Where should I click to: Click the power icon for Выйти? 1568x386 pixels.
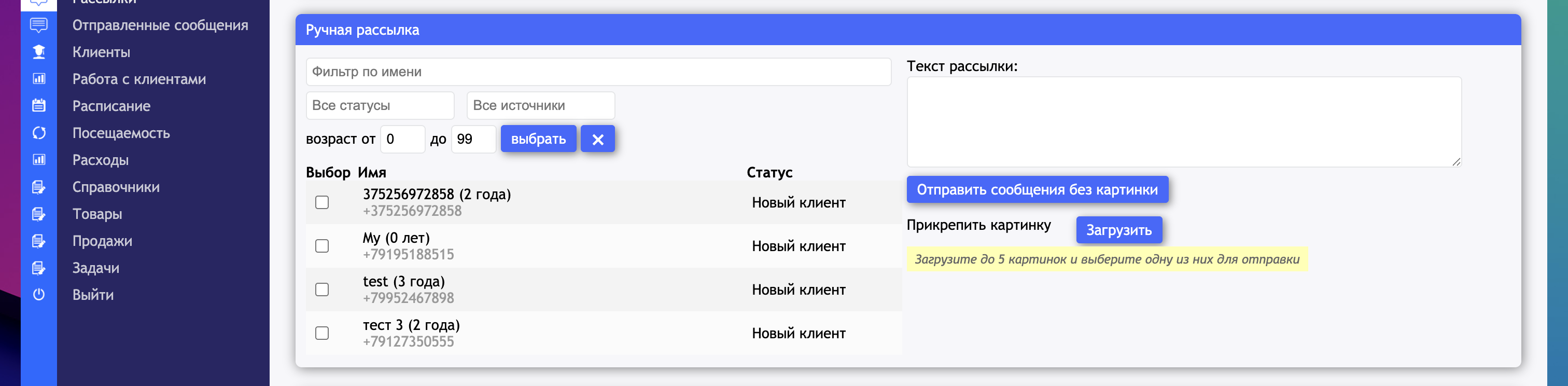39,295
